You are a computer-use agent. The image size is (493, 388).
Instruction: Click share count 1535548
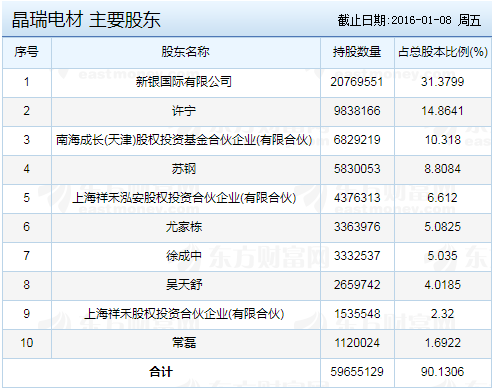(x=357, y=314)
